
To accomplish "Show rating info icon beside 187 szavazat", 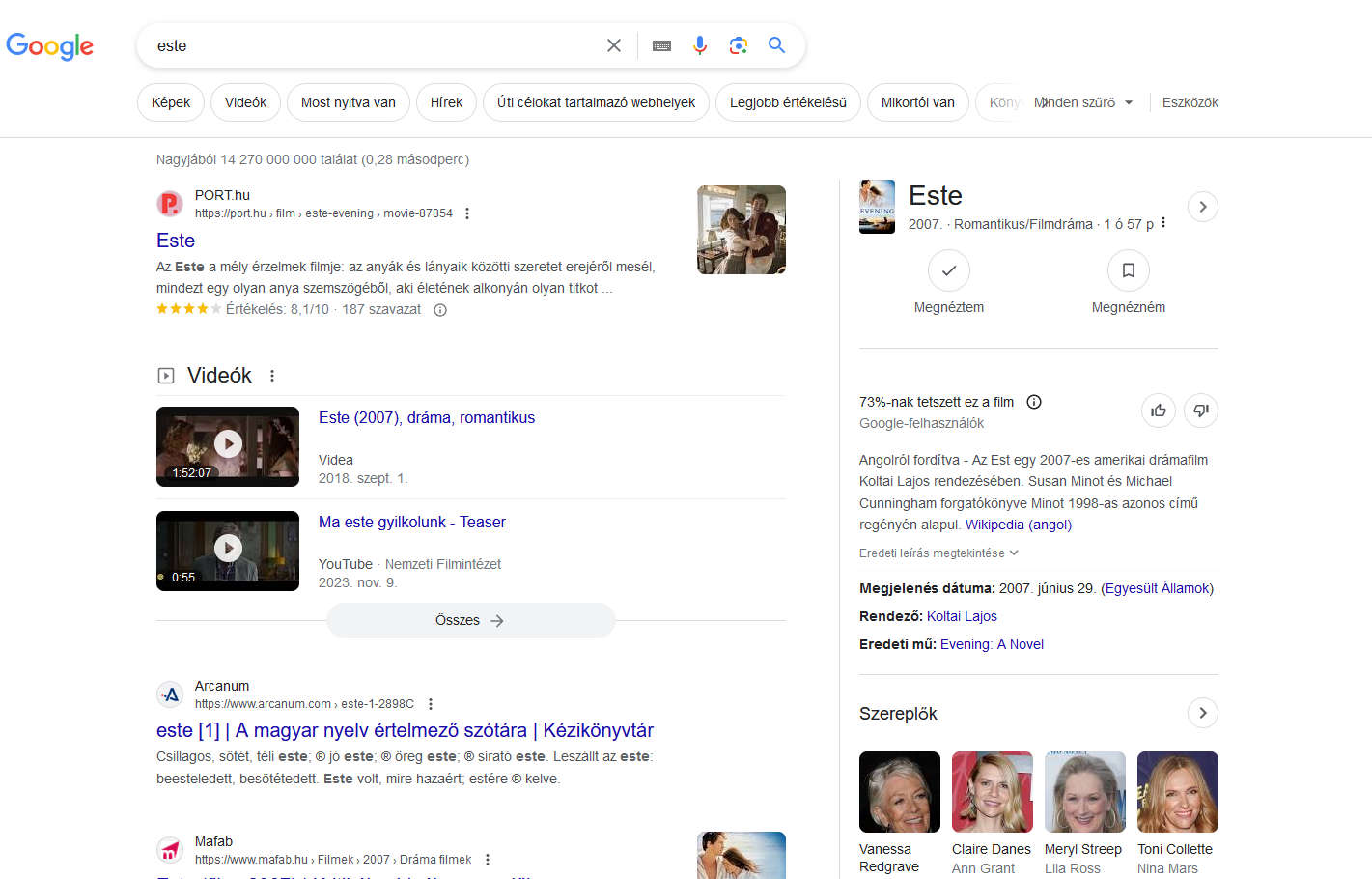I will coord(440,310).
